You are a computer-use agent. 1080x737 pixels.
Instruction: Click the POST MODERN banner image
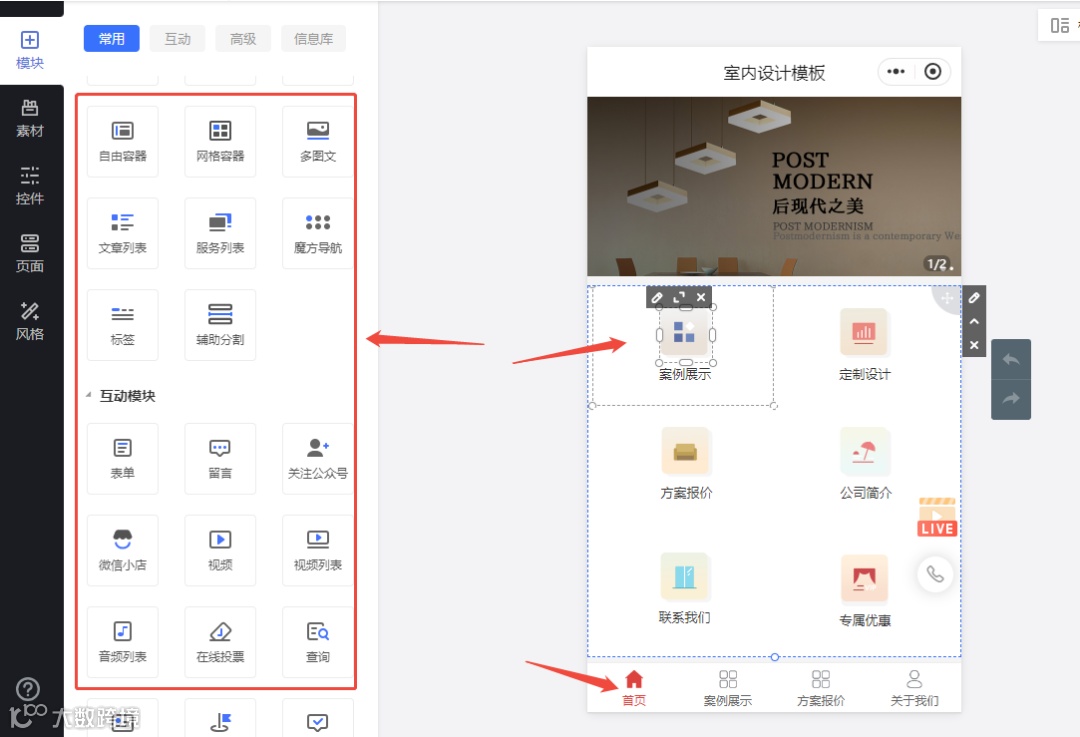(x=773, y=186)
